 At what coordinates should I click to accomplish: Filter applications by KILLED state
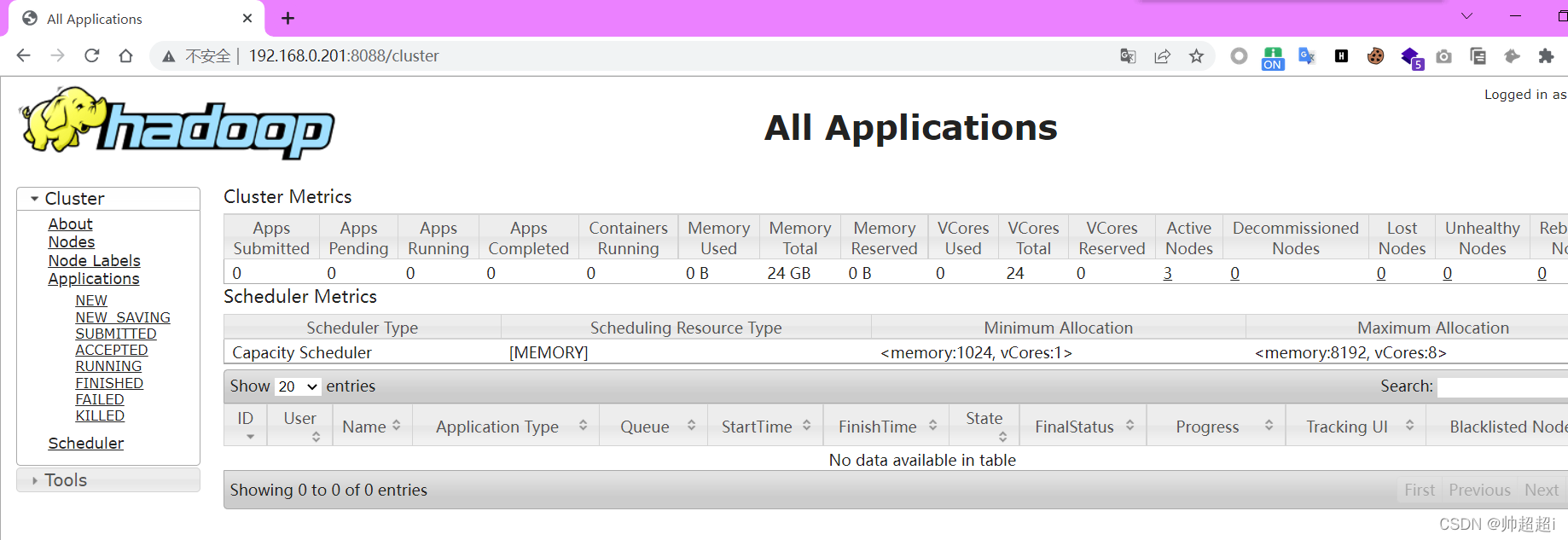pos(100,415)
